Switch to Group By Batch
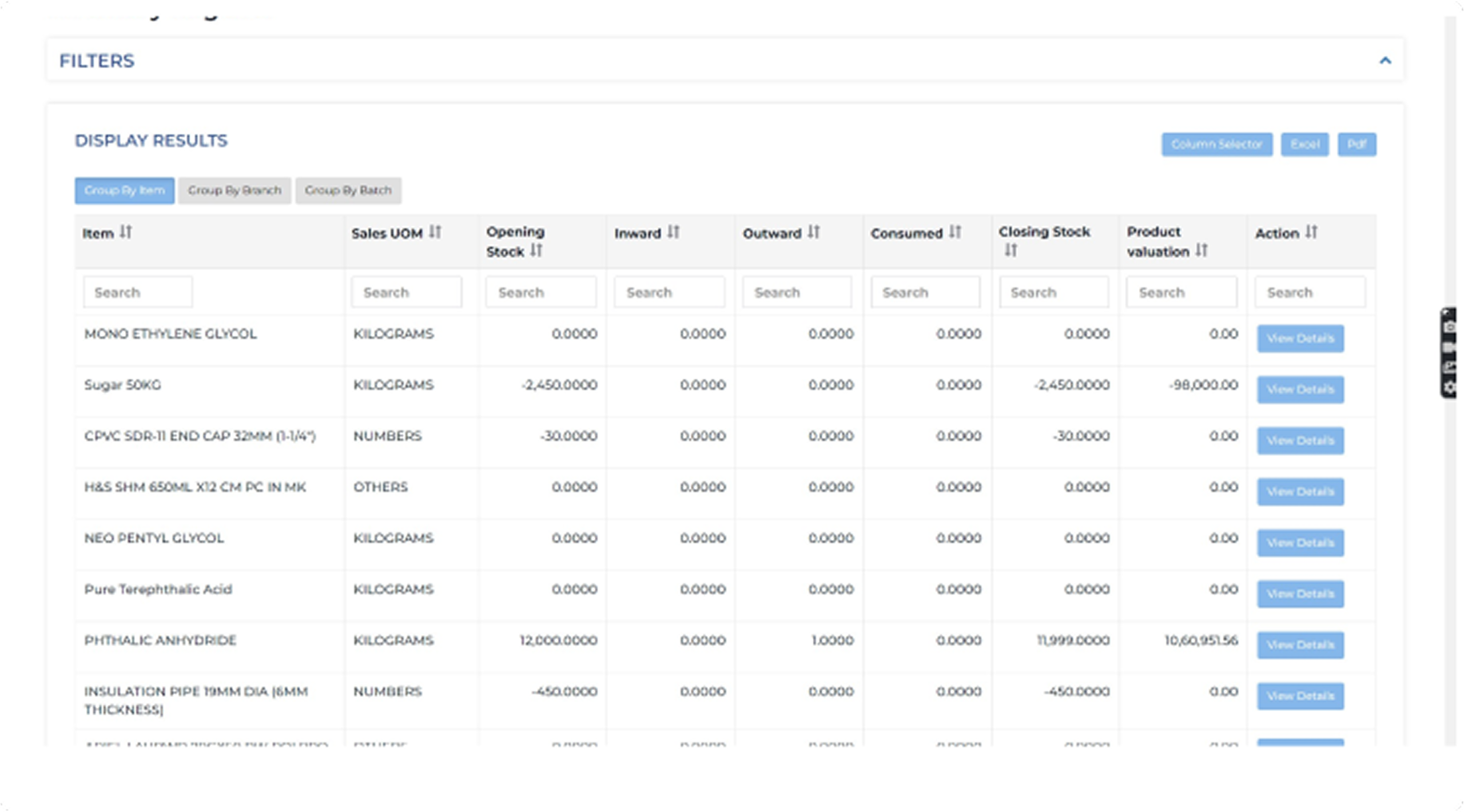 pos(348,190)
